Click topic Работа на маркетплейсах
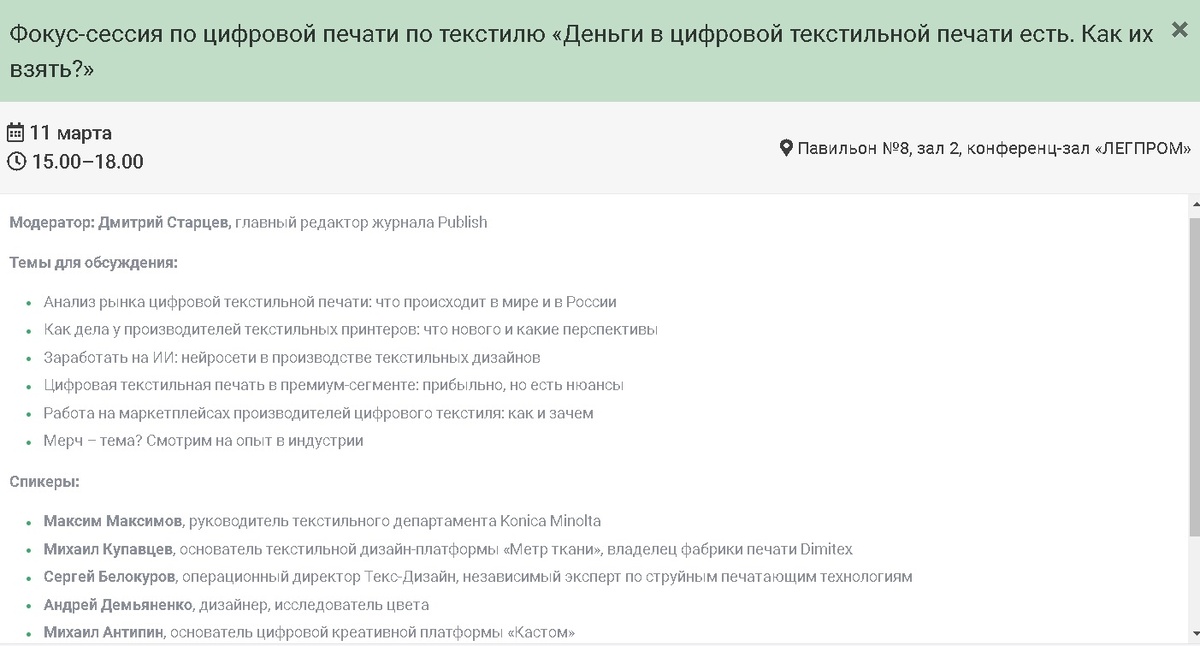1200x646 pixels. tap(319, 413)
